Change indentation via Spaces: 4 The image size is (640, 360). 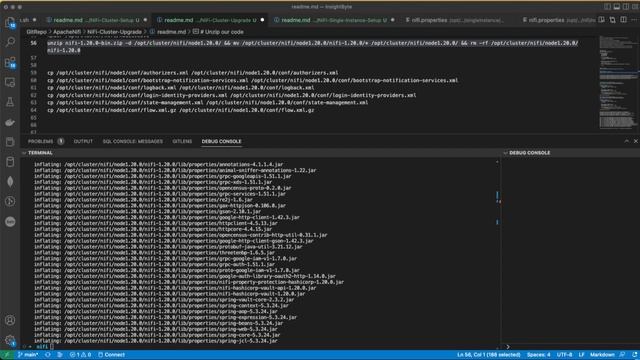tap(538, 355)
